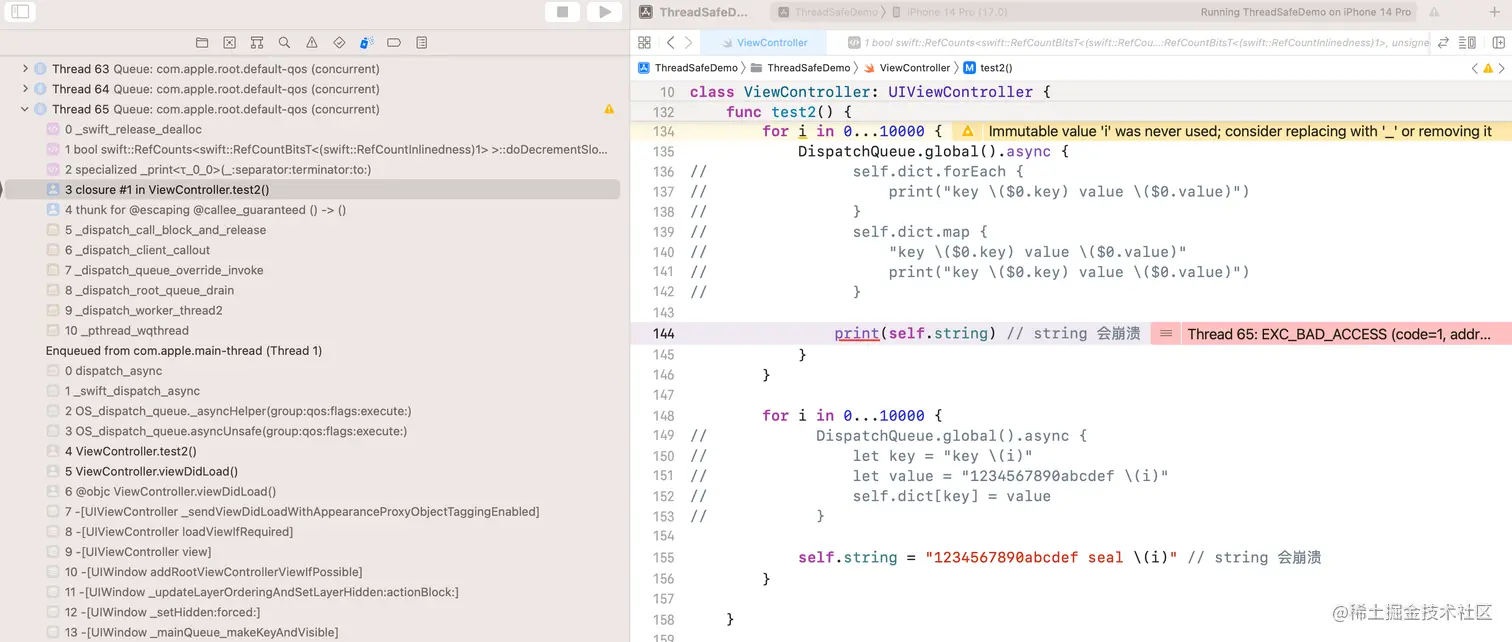Open the Find navigator magnifier icon
This screenshot has height=642, width=1512.
pyautogui.click(x=284, y=43)
